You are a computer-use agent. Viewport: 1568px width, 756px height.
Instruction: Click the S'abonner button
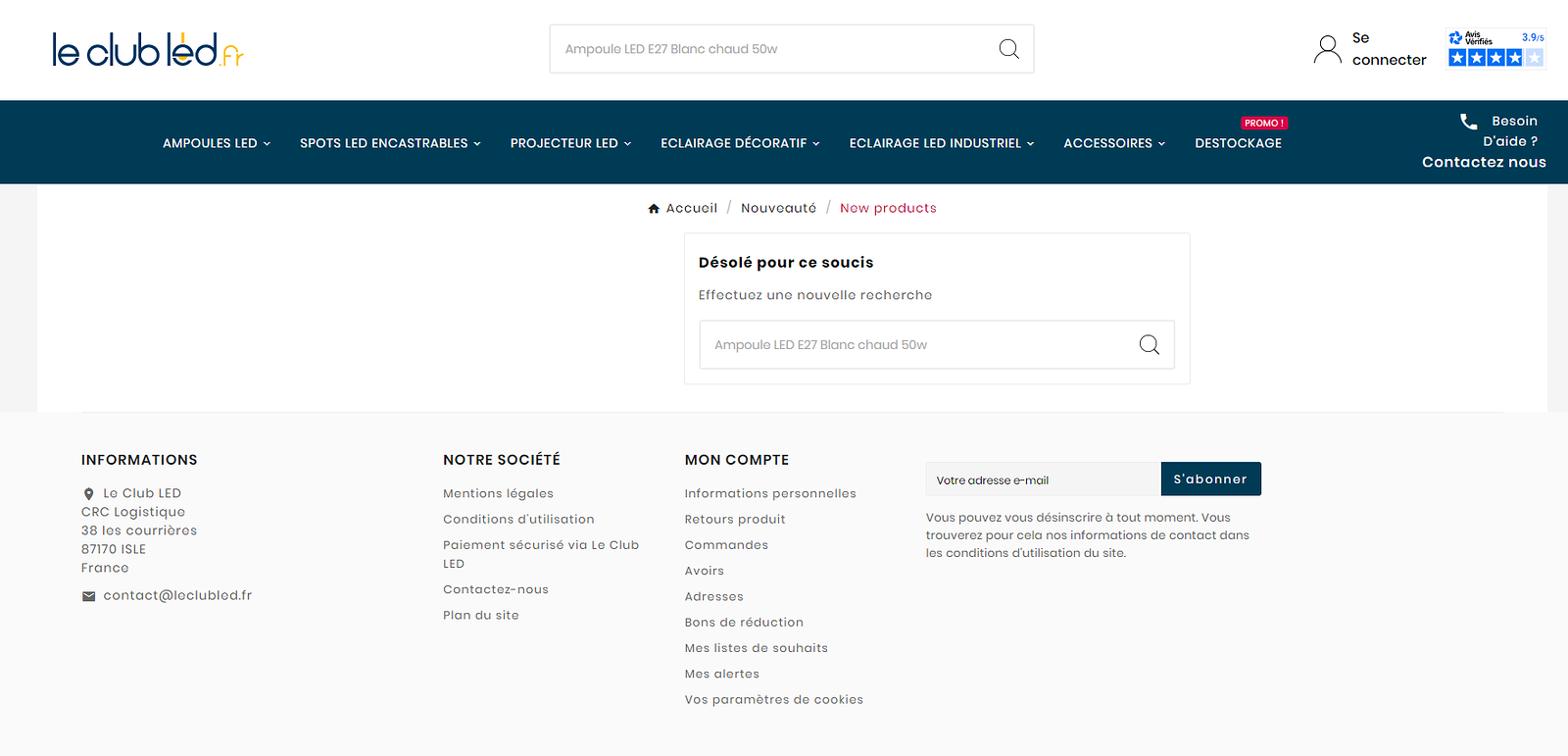click(1210, 479)
